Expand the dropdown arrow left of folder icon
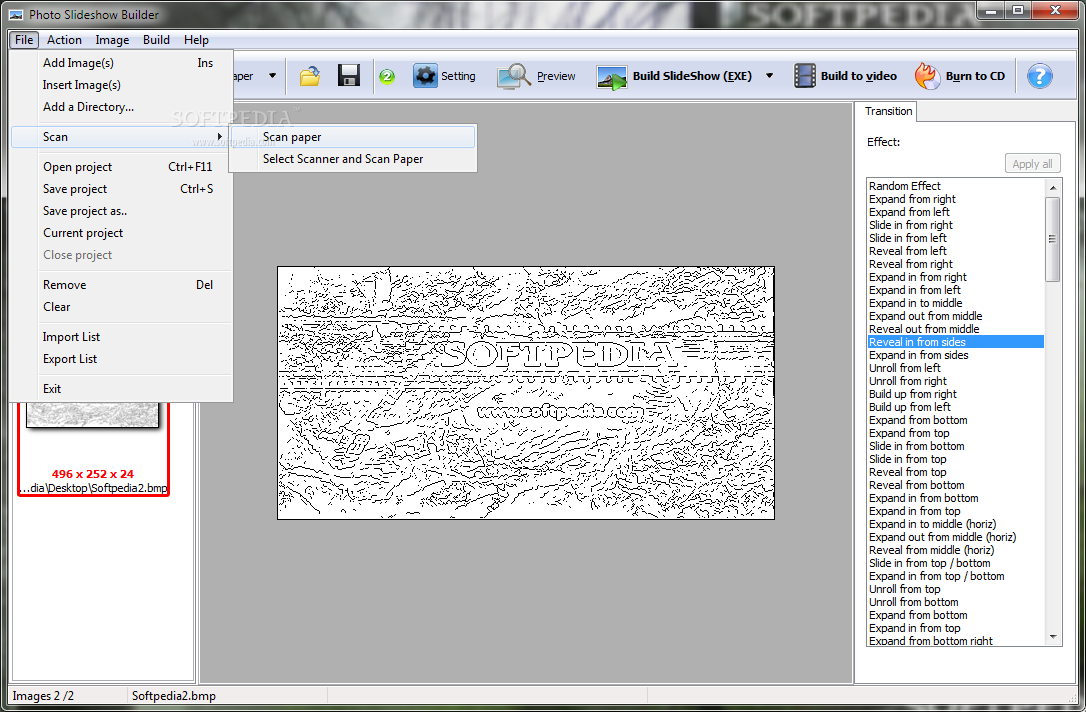1086x712 pixels. (x=272, y=75)
